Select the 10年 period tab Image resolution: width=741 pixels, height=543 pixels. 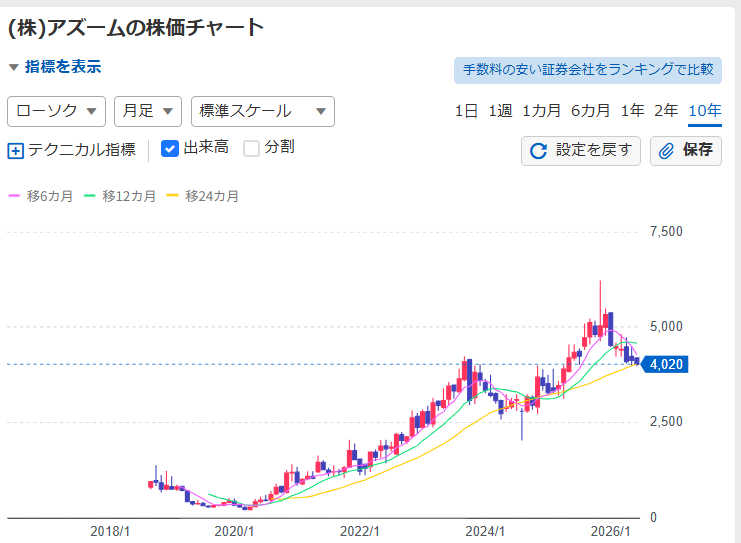pyautogui.click(x=705, y=111)
